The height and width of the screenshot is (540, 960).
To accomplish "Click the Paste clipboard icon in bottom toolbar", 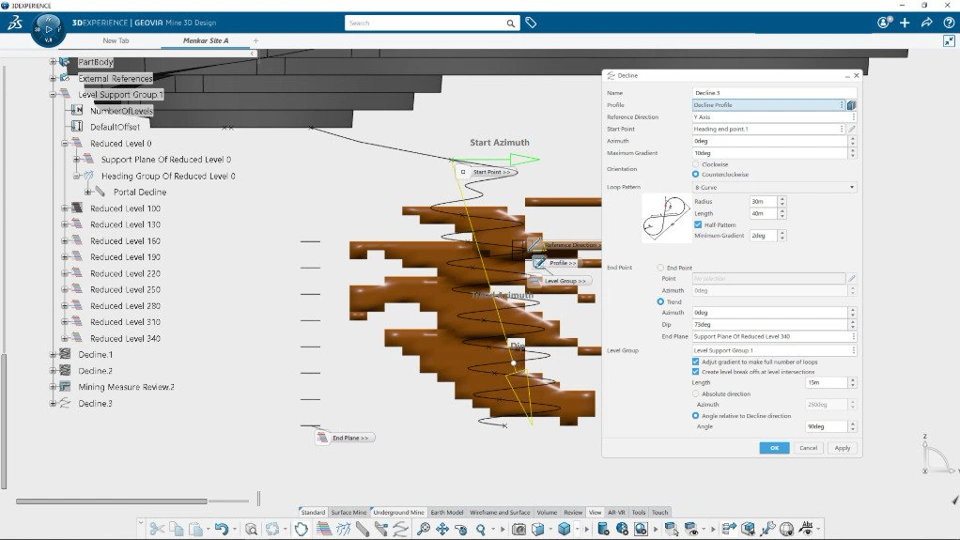I will (x=196, y=528).
